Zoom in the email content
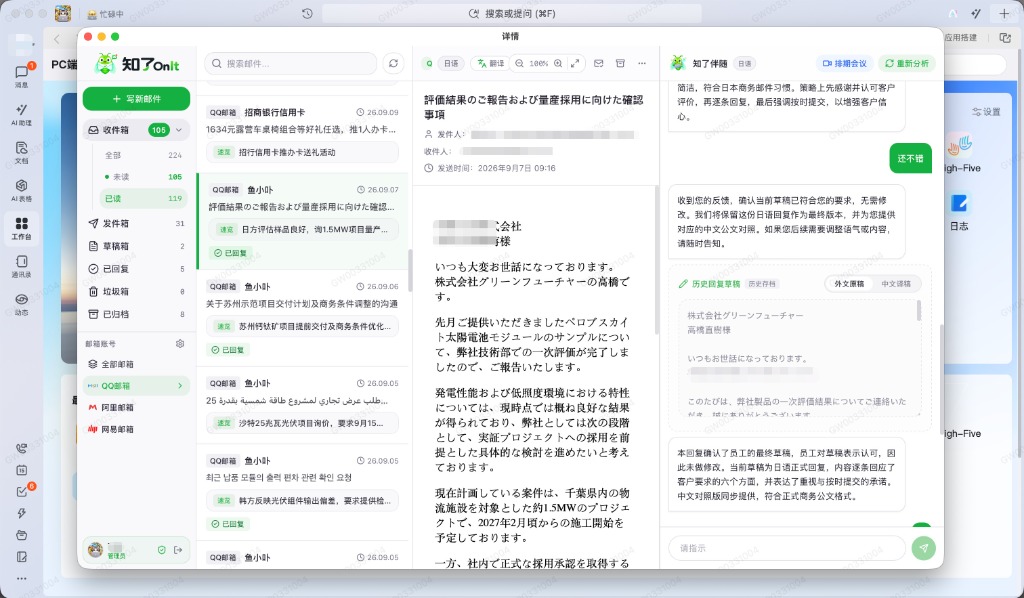 [x=558, y=63]
